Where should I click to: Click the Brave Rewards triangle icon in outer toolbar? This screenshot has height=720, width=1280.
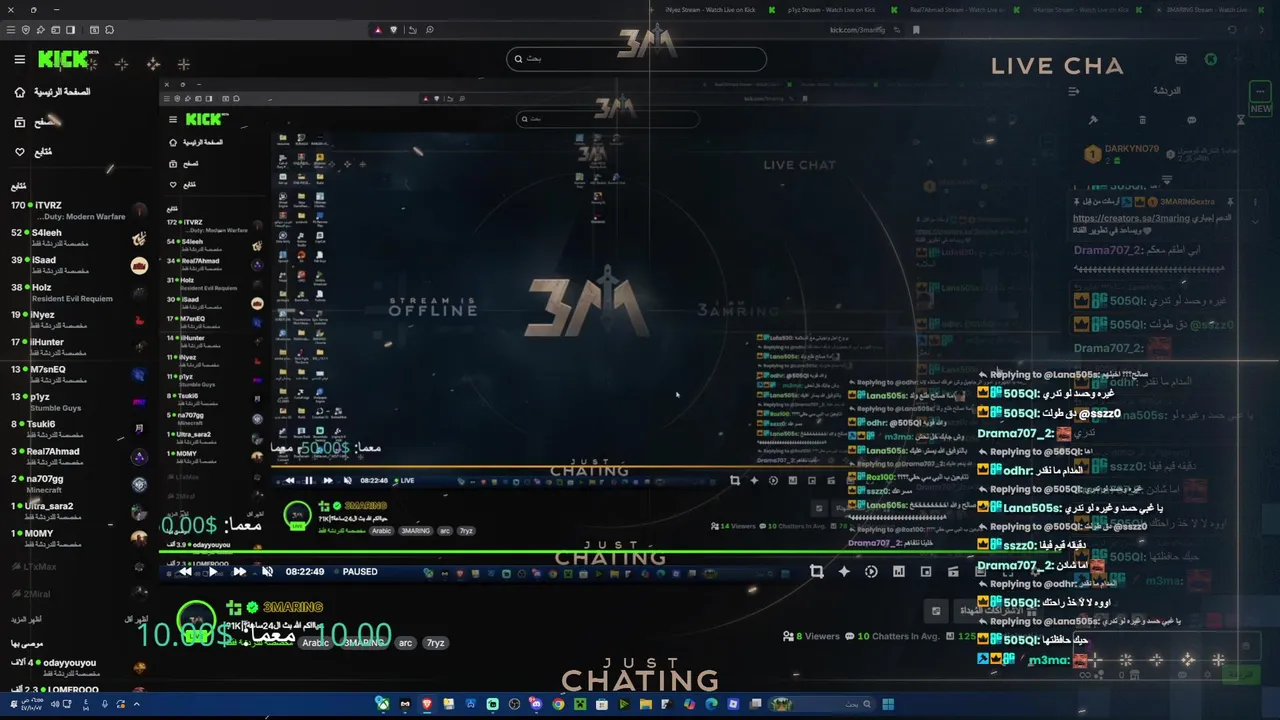pyautogui.click(x=377, y=30)
